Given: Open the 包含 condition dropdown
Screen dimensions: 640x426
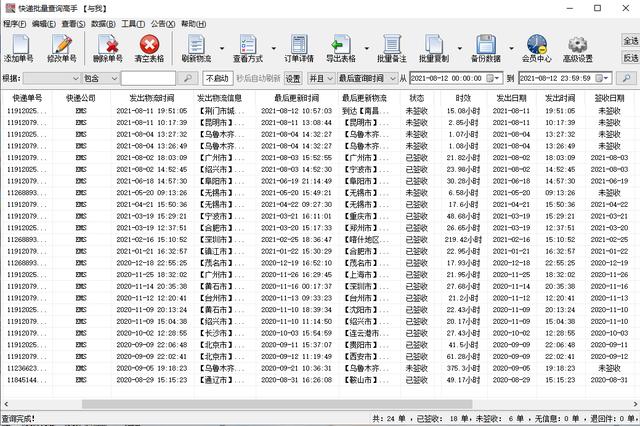Looking at the screenshot, I should 100,78.
